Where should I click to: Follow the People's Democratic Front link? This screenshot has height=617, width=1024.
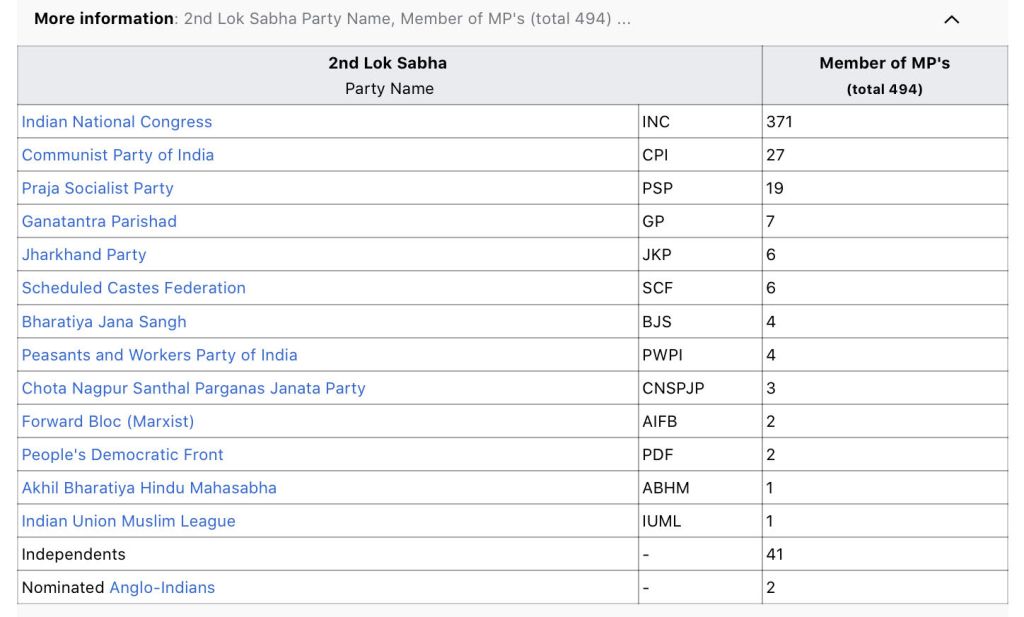coord(123,455)
